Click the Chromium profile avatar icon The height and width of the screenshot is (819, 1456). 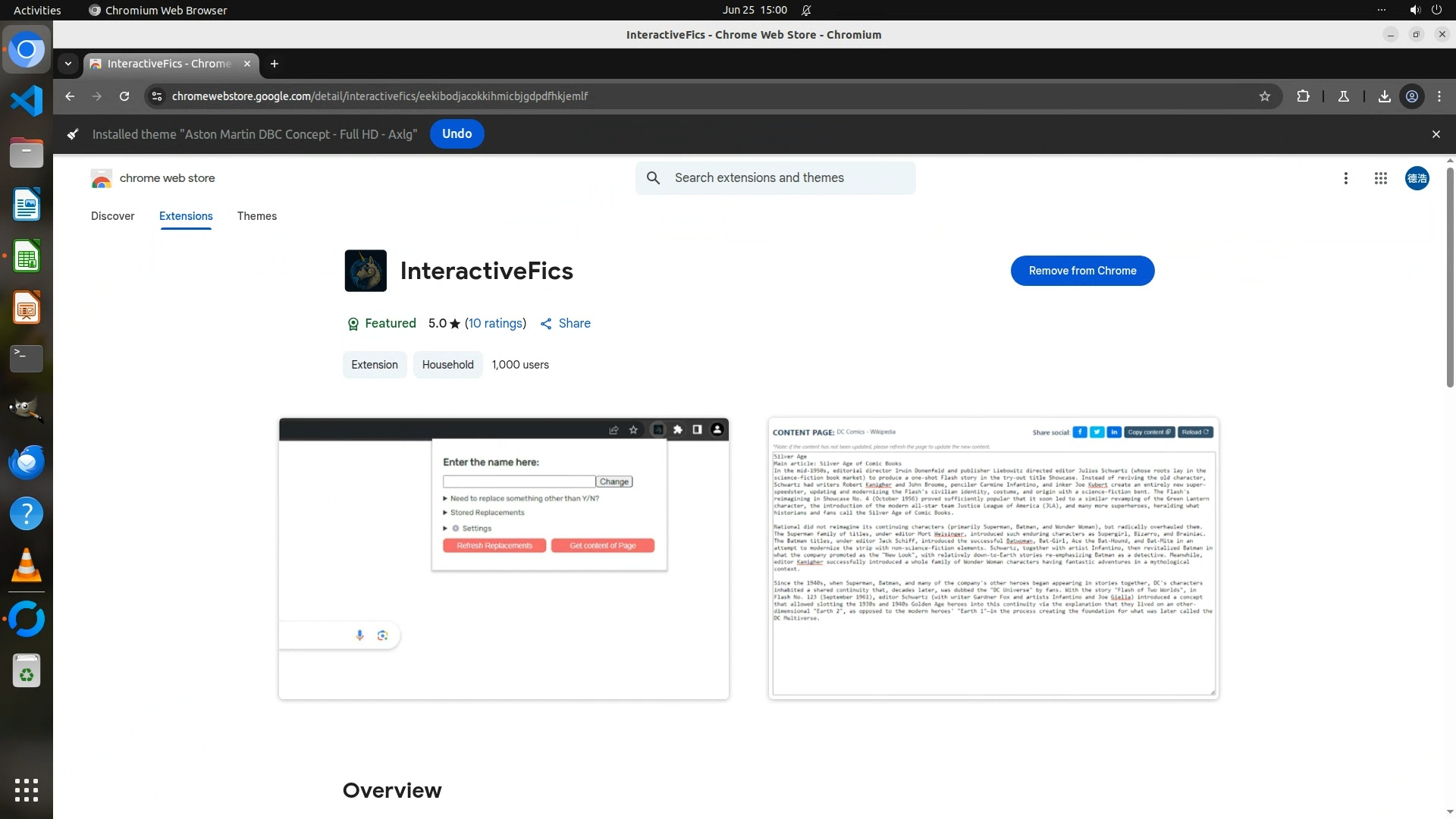[1412, 96]
